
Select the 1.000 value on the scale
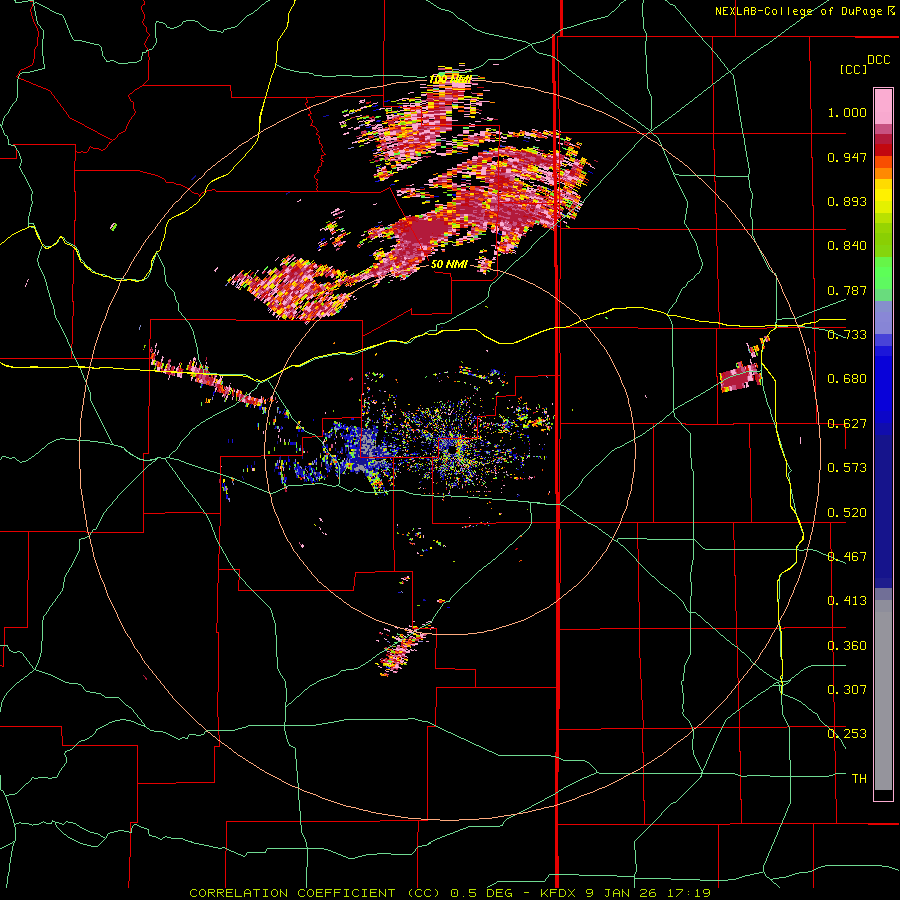(847, 112)
